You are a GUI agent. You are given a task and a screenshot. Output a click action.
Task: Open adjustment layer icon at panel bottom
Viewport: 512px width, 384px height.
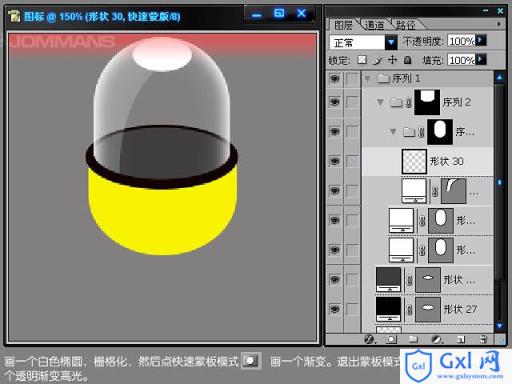(x=437, y=339)
